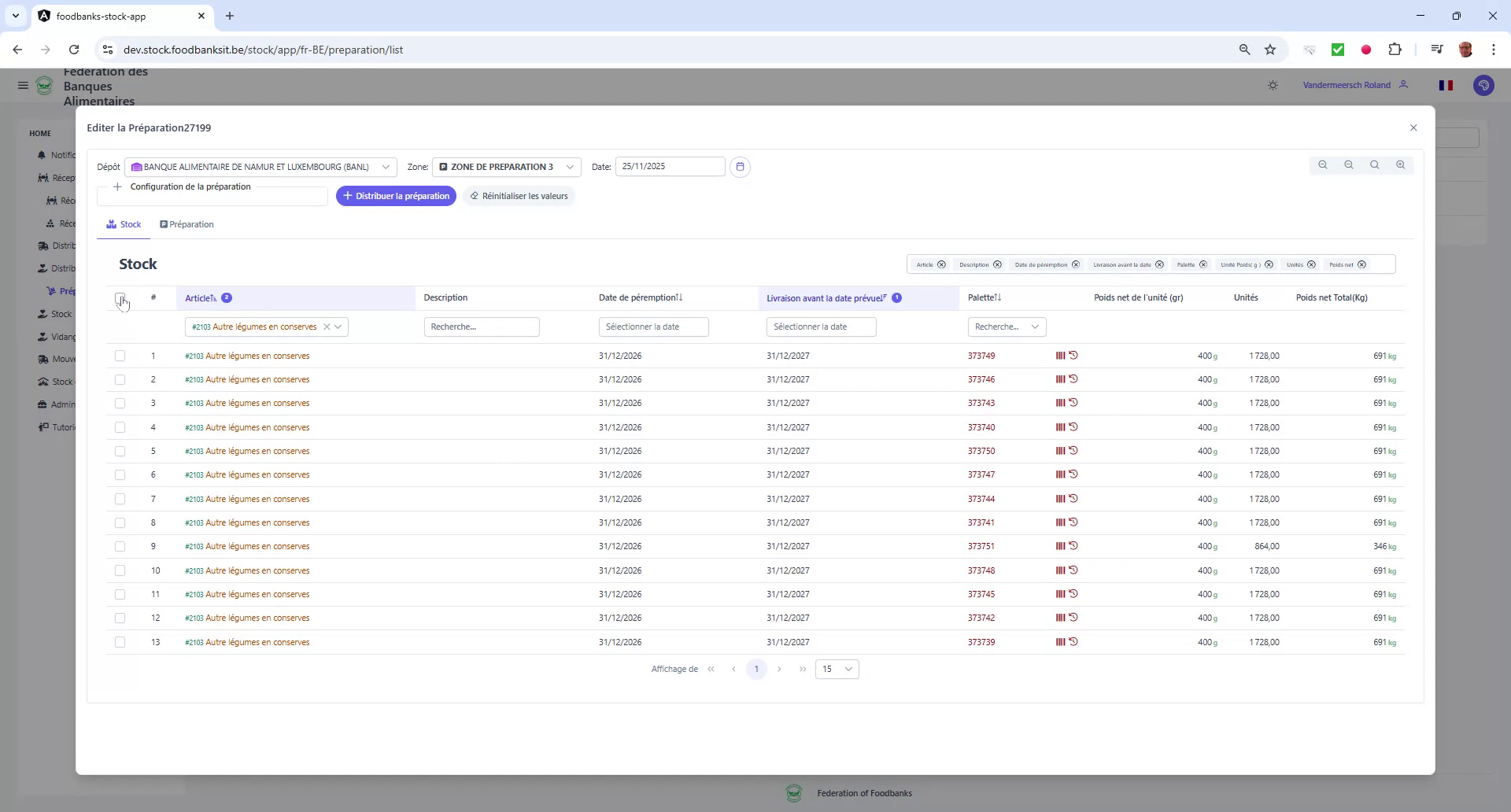Open the hamburger menu top left
Image resolution: width=1511 pixels, height=812 pixels.
tap(23, 85)
